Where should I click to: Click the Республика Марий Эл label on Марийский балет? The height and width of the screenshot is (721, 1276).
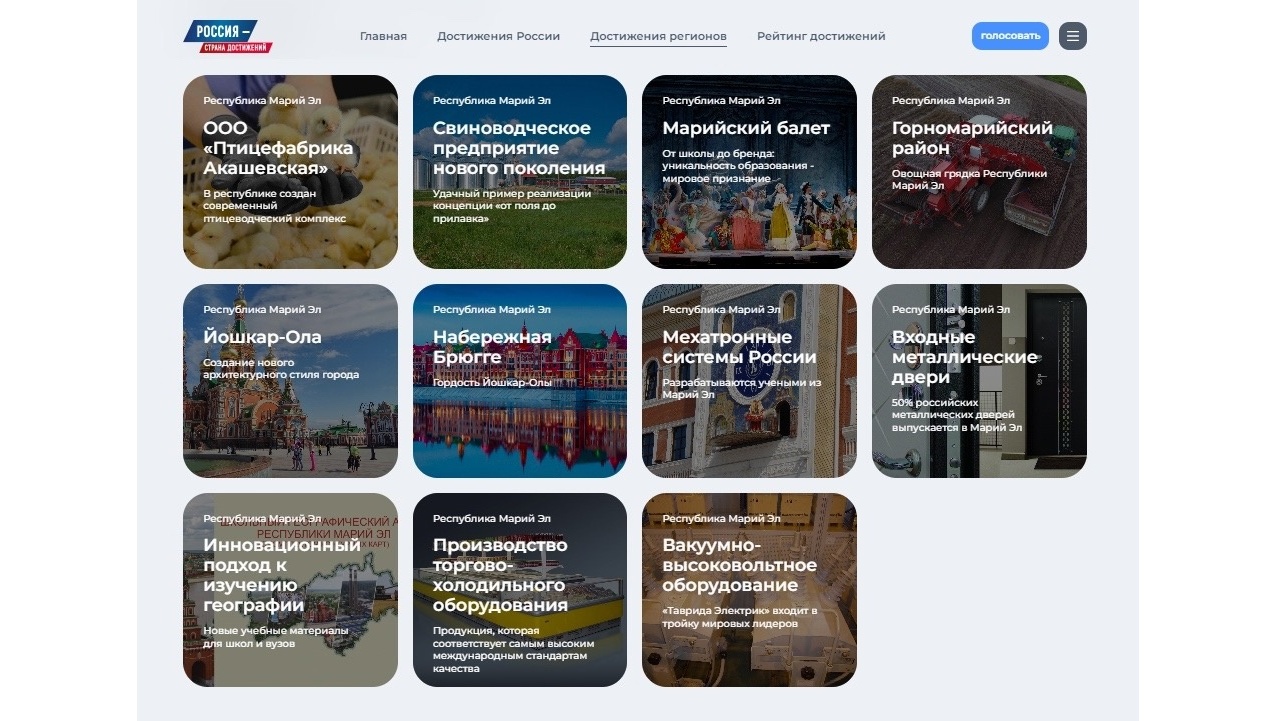point(720,101)
